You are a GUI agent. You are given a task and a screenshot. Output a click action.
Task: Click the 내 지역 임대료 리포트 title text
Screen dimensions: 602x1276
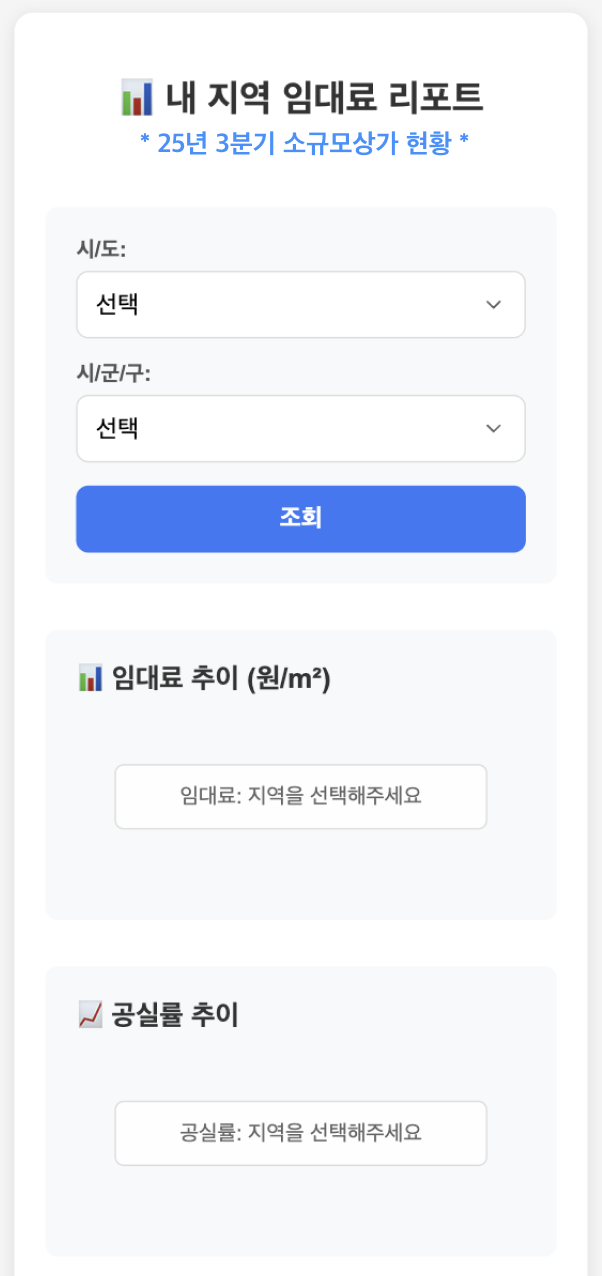pos(319,99)
